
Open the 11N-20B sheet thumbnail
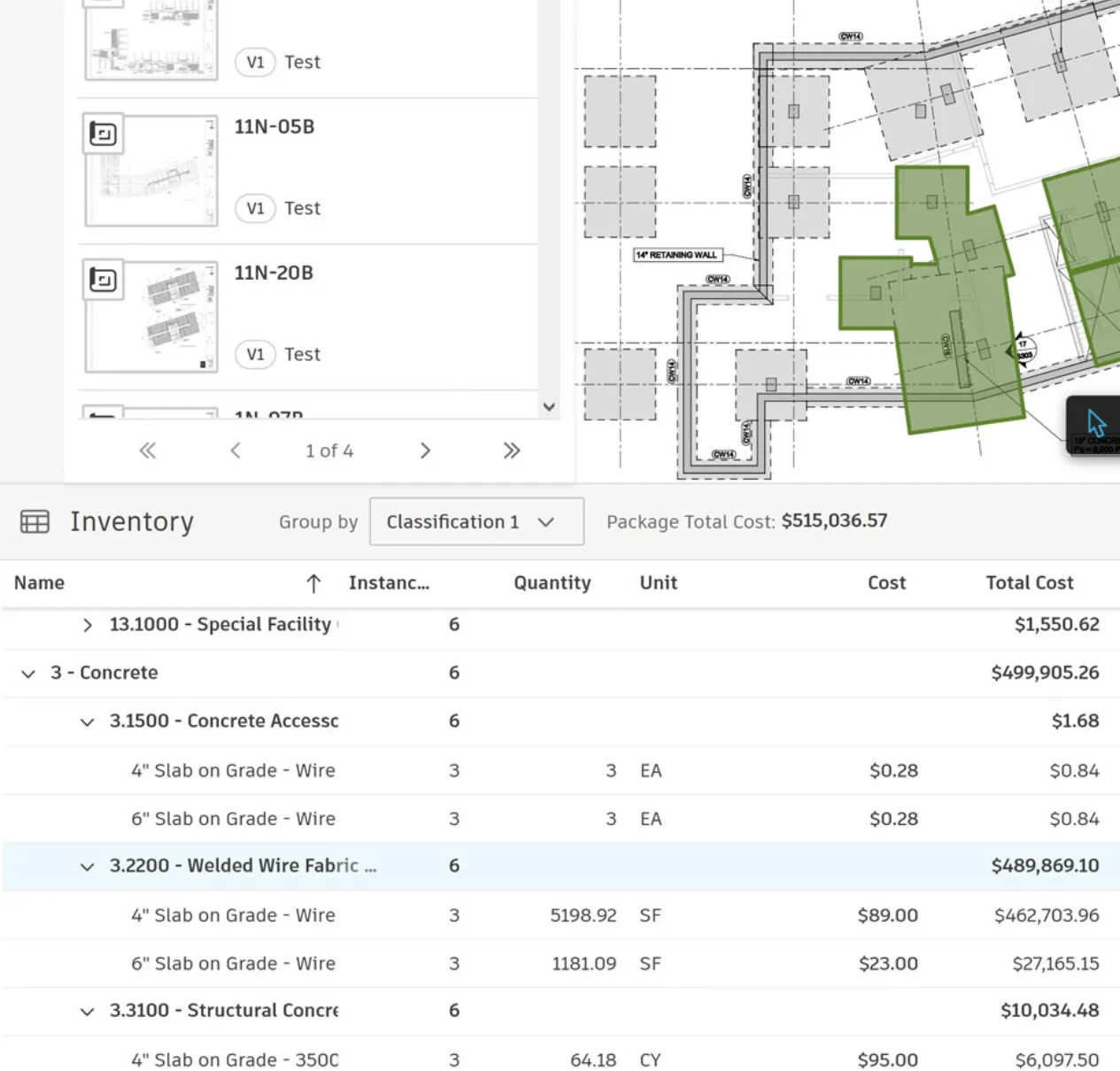(x=151, y=317)
